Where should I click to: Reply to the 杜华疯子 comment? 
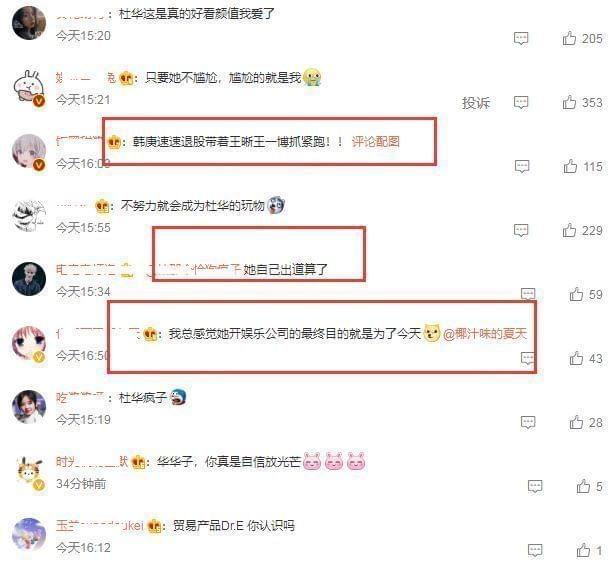528,422
